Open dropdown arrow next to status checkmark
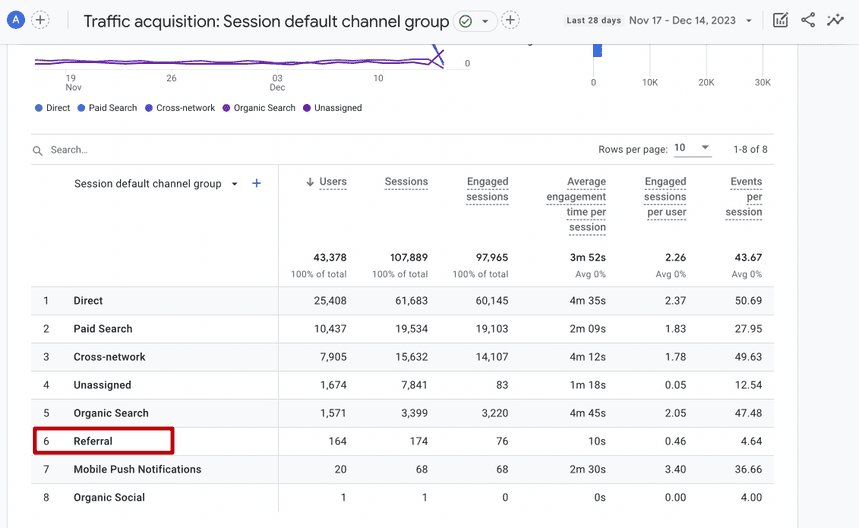The height and width of the screenshot is (528, 859). [485, 21]
